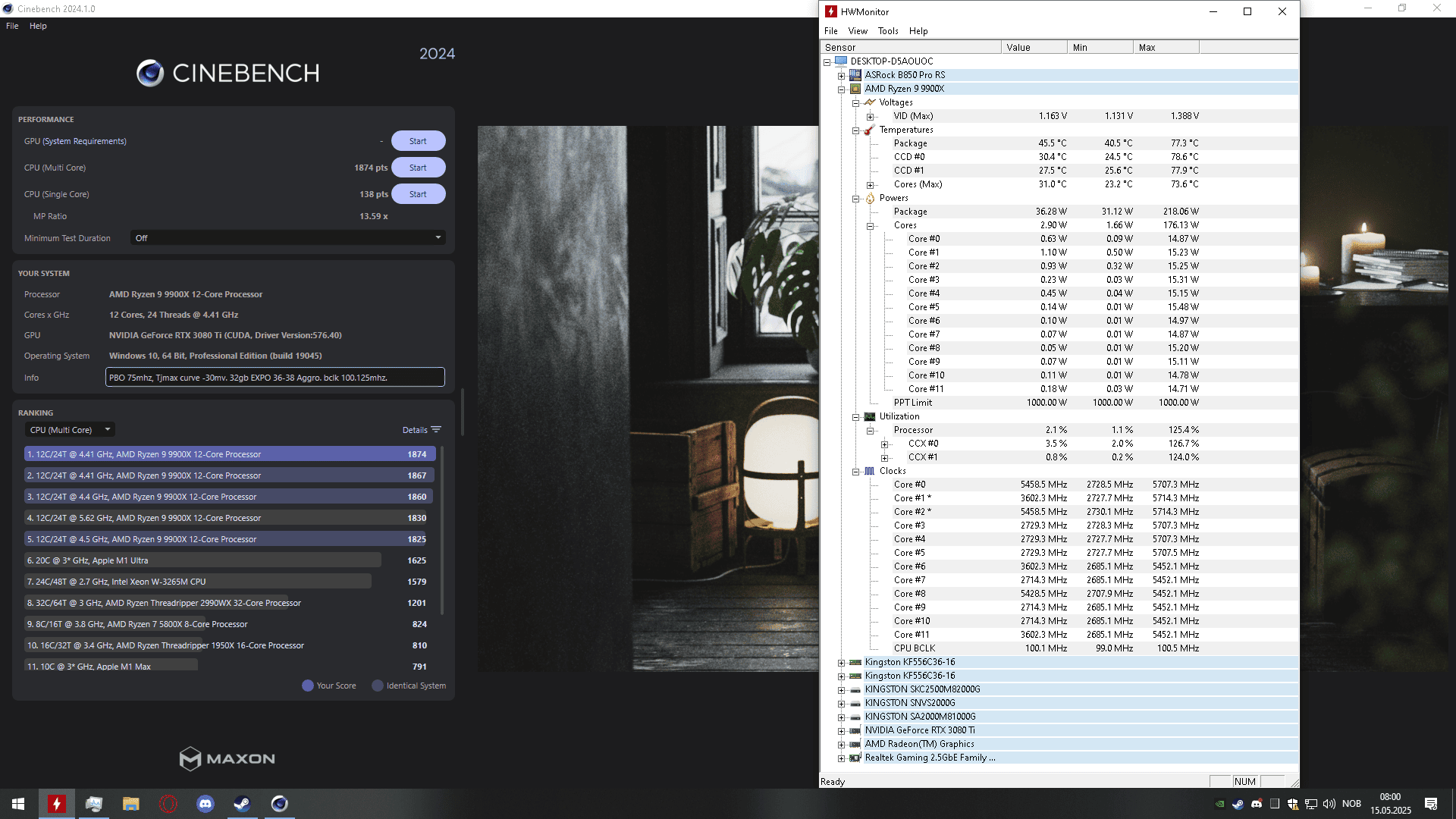Click the NVIDIA icon in the system tray
Screen dimensions: 1456x819
tap(1220, 804)
